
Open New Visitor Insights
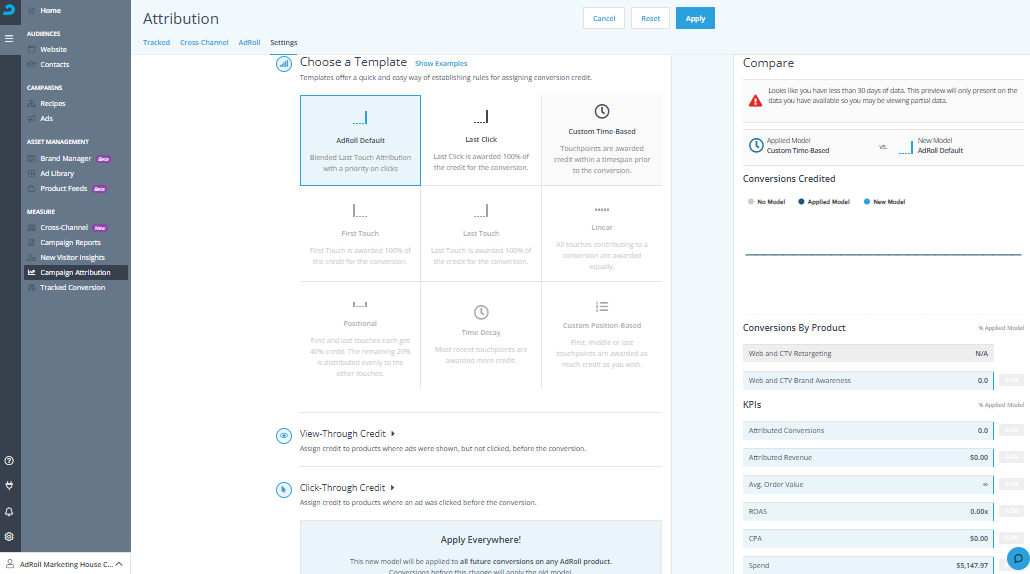point(72,257)
